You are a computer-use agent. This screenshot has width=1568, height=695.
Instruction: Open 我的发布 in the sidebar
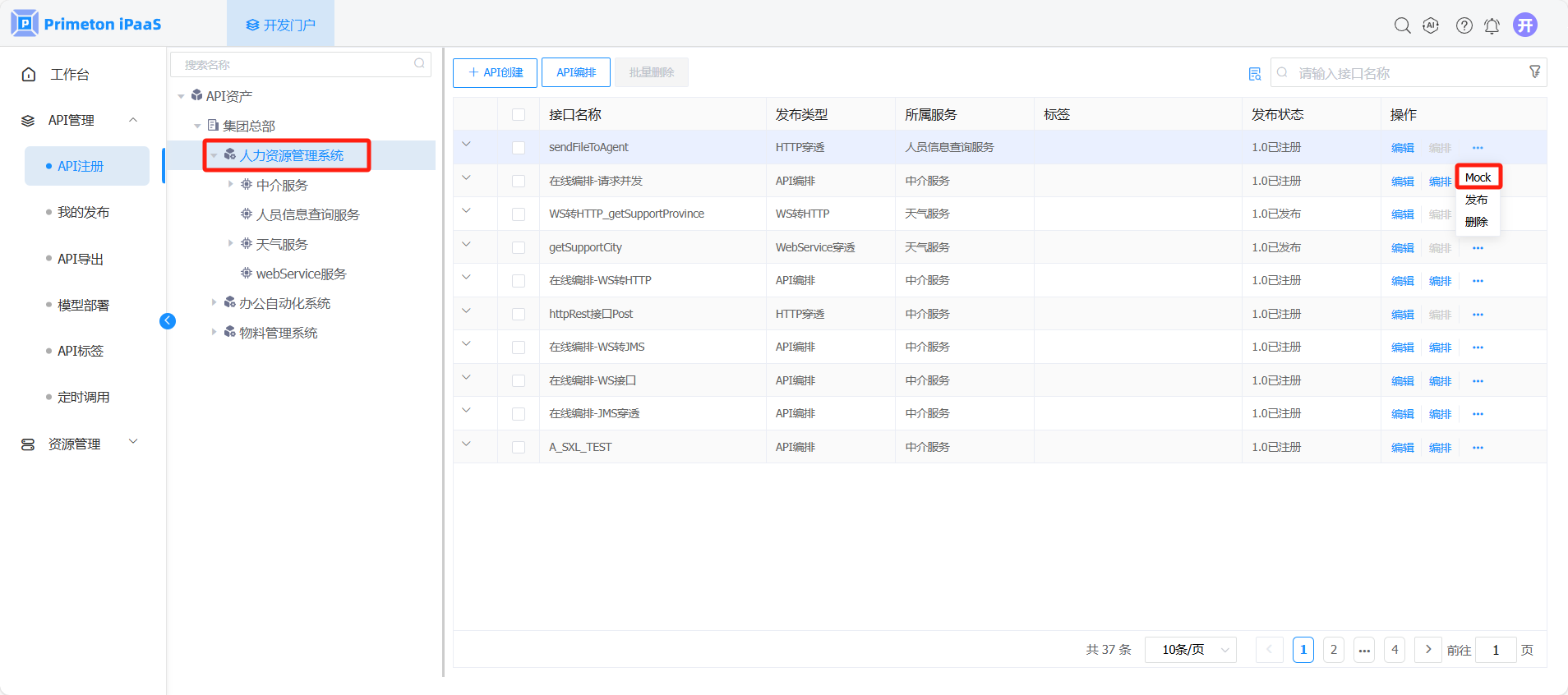[83, 213]
